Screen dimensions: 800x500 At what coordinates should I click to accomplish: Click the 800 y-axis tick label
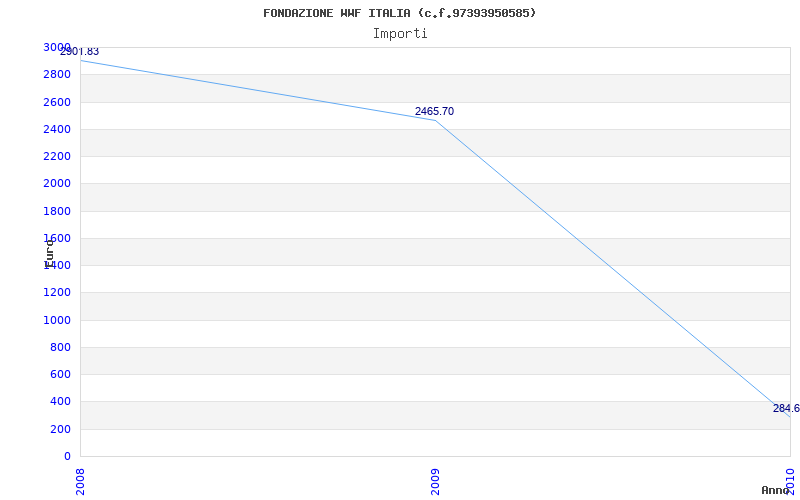coord(61,347)
